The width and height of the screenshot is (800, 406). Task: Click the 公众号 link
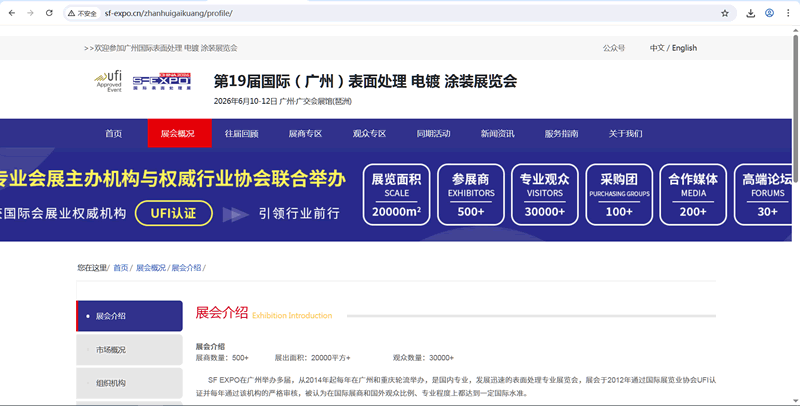pos(614,48)
